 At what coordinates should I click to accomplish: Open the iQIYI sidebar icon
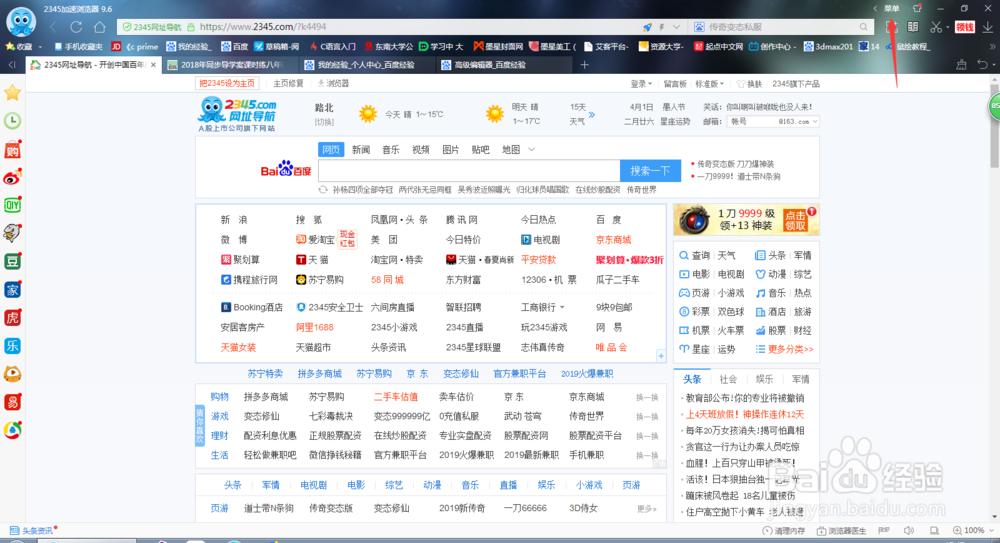pyautogui.click(x=12, y=205)
